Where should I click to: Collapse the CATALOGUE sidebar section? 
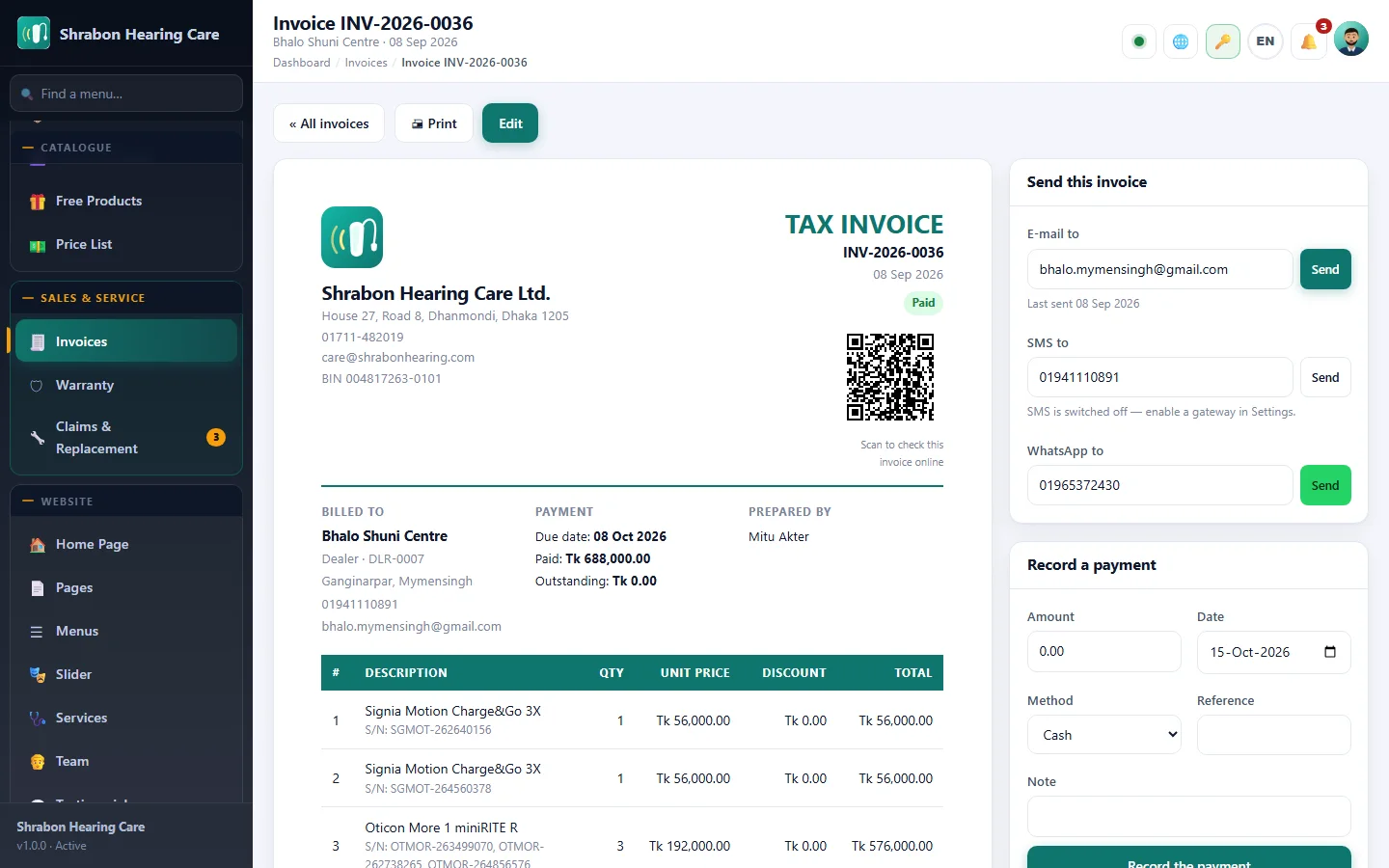tap(126, 148)
